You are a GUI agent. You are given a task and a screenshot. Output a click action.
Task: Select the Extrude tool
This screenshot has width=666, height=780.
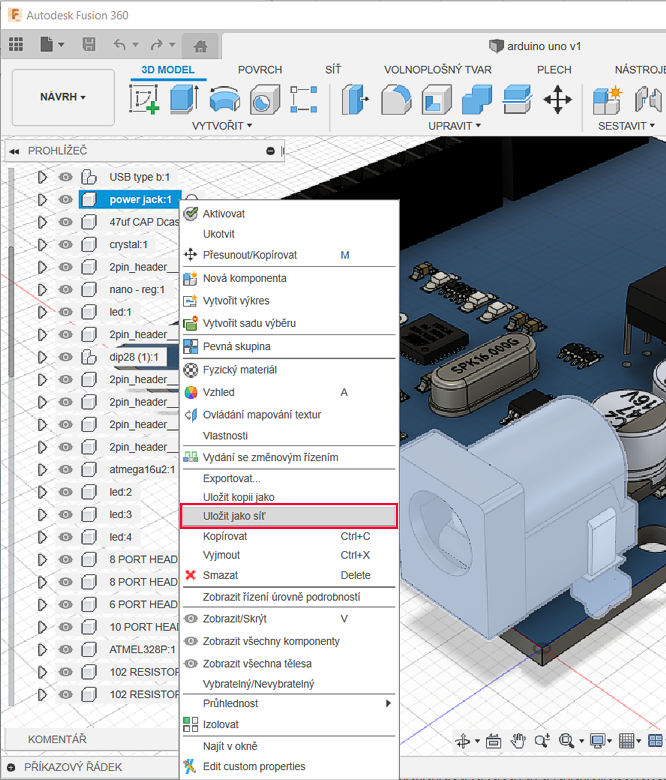tap(184, 98)
